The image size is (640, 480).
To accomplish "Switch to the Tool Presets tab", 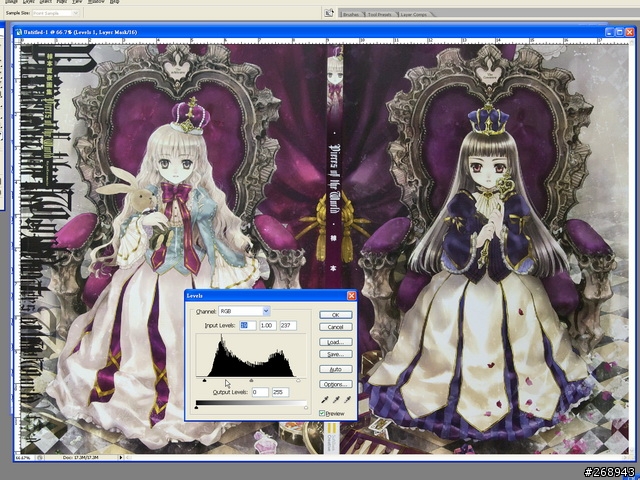I will coord(379,14).
